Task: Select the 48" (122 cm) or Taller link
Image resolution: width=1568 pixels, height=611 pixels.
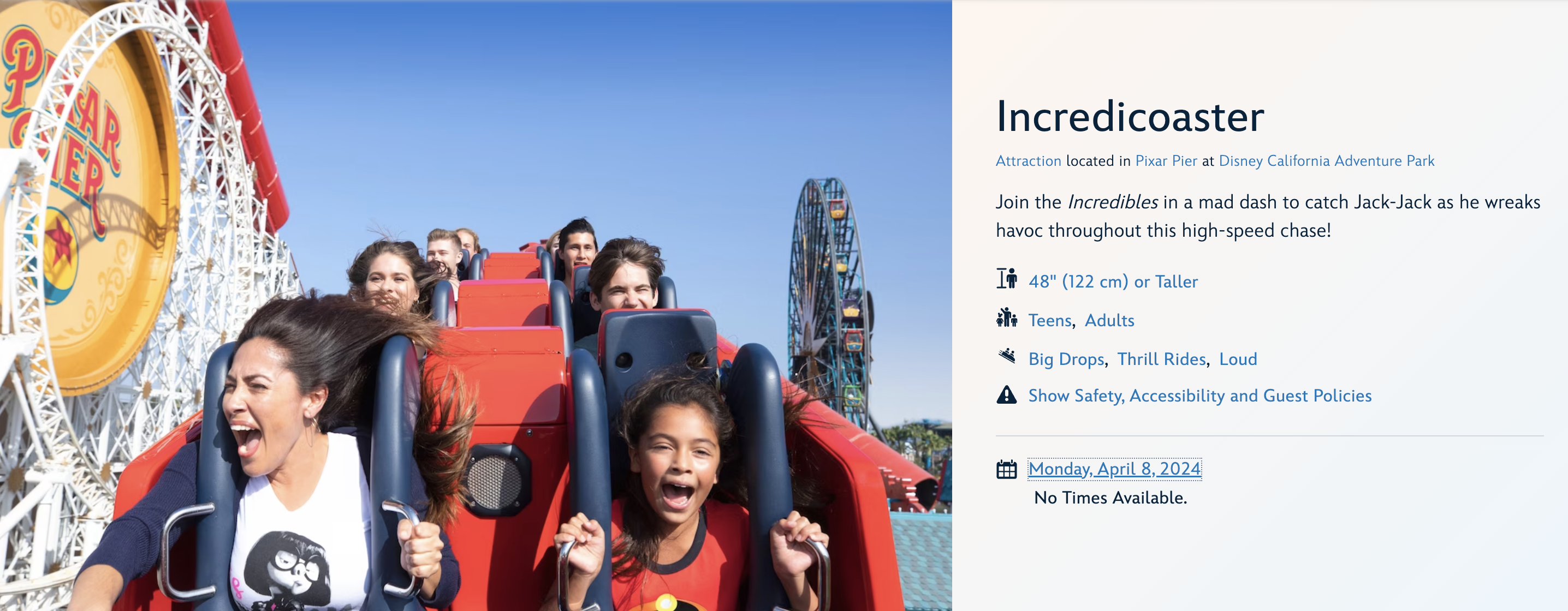Action: 1113,281
